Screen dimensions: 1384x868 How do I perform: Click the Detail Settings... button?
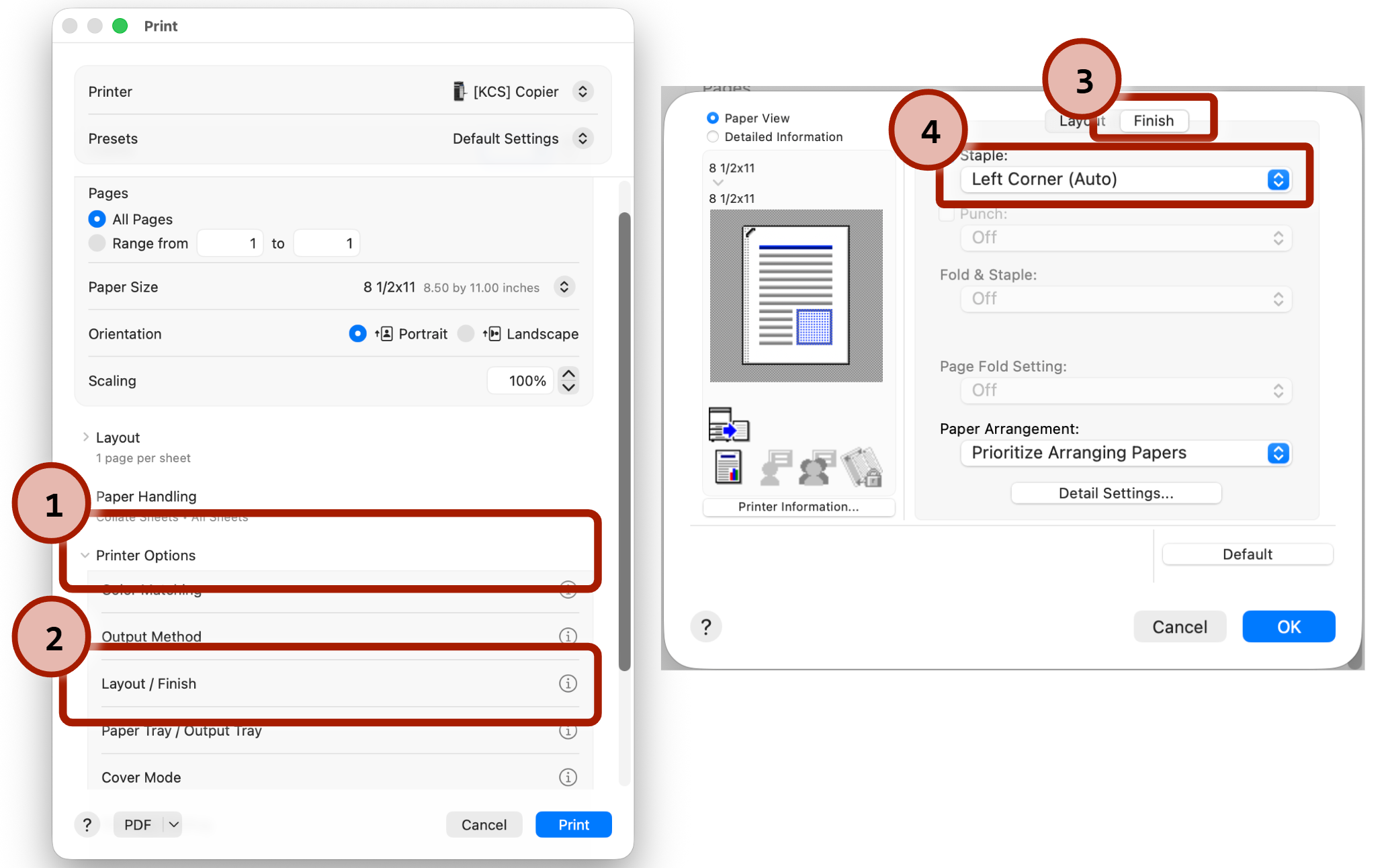1115,493
